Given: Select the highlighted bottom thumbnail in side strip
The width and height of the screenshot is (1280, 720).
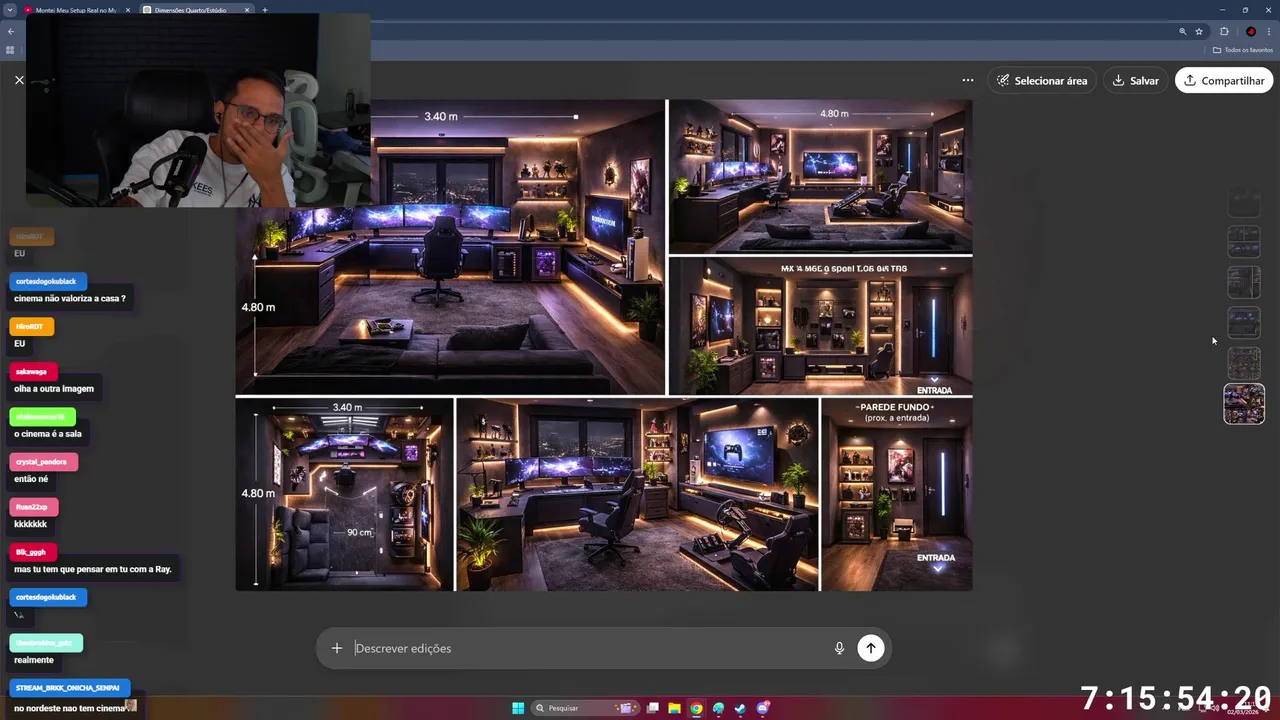Looking at the screenshot, I should pos(1244,404).
